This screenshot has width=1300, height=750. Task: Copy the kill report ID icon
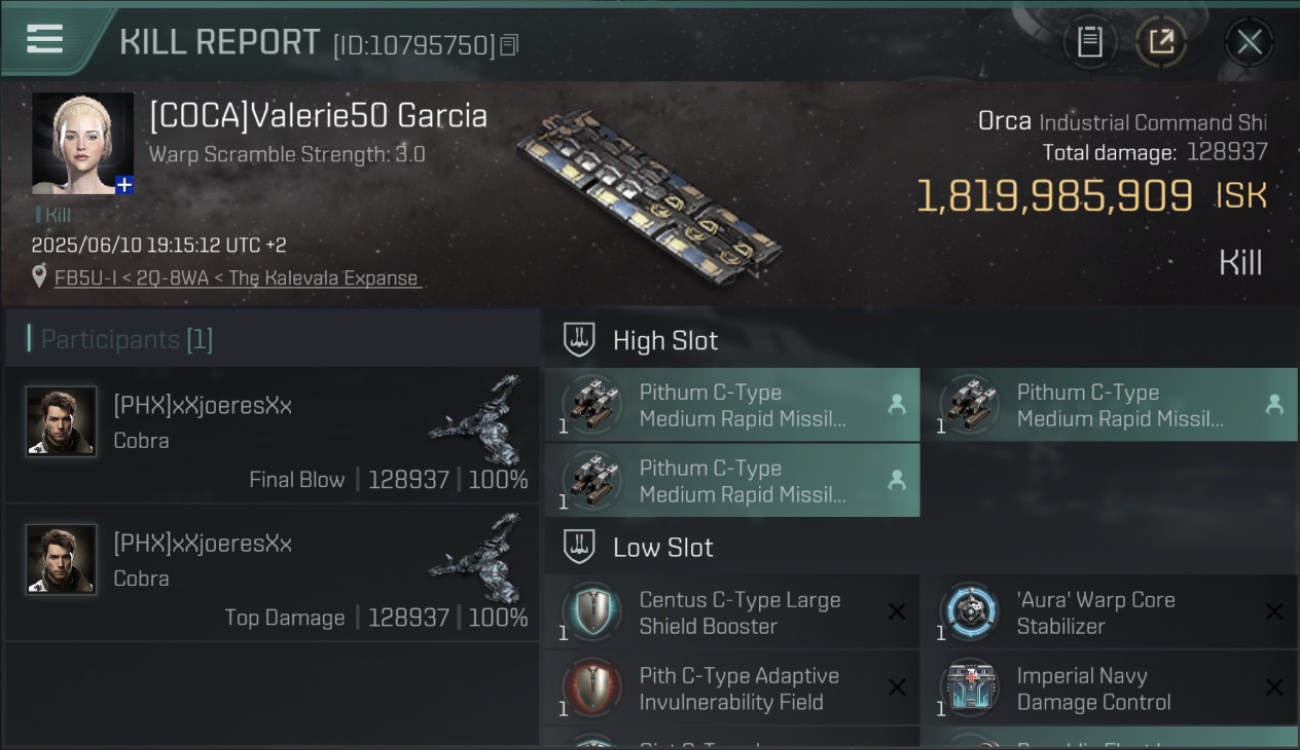point(509,45)
